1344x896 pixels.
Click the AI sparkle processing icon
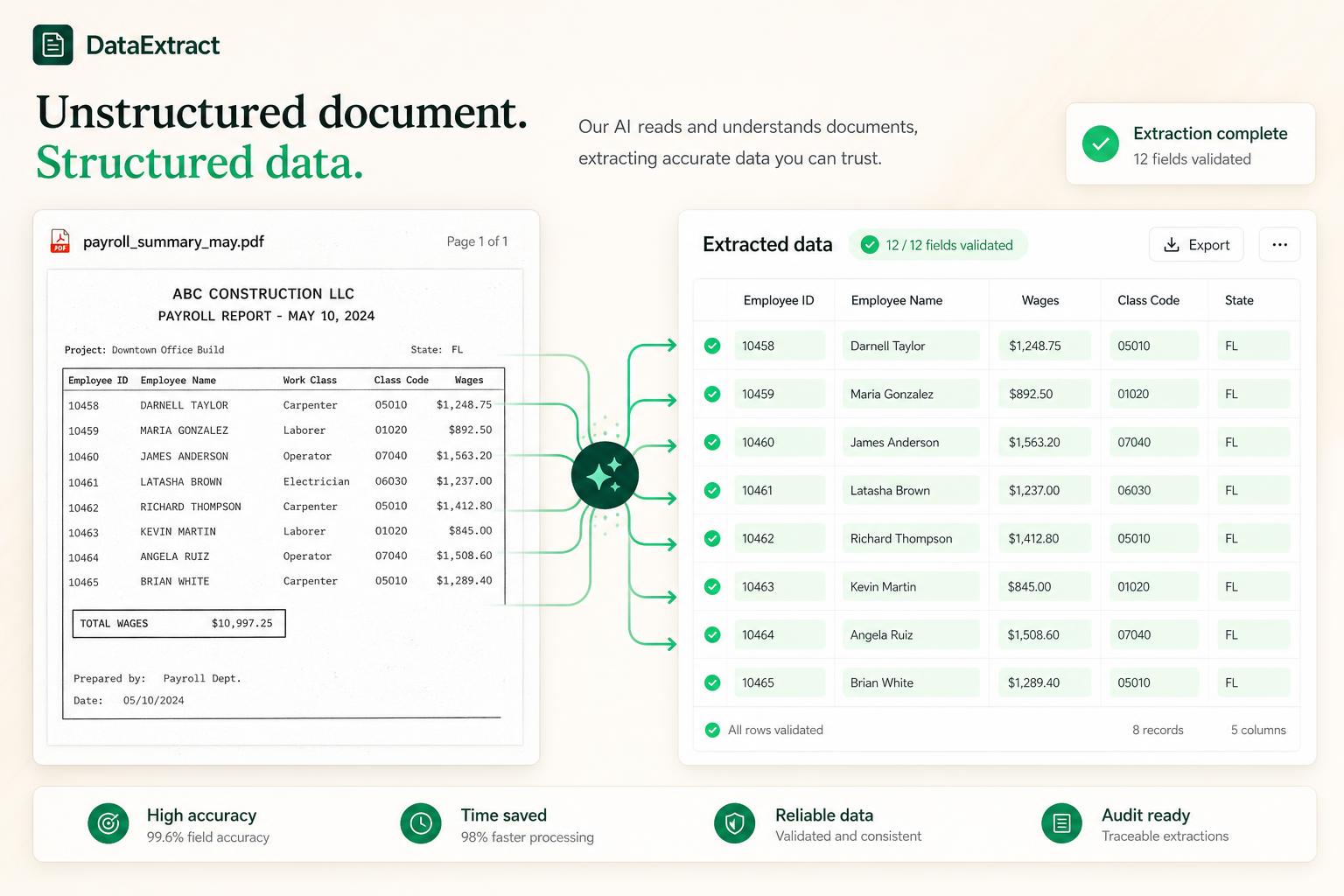(x=605, y=475)
